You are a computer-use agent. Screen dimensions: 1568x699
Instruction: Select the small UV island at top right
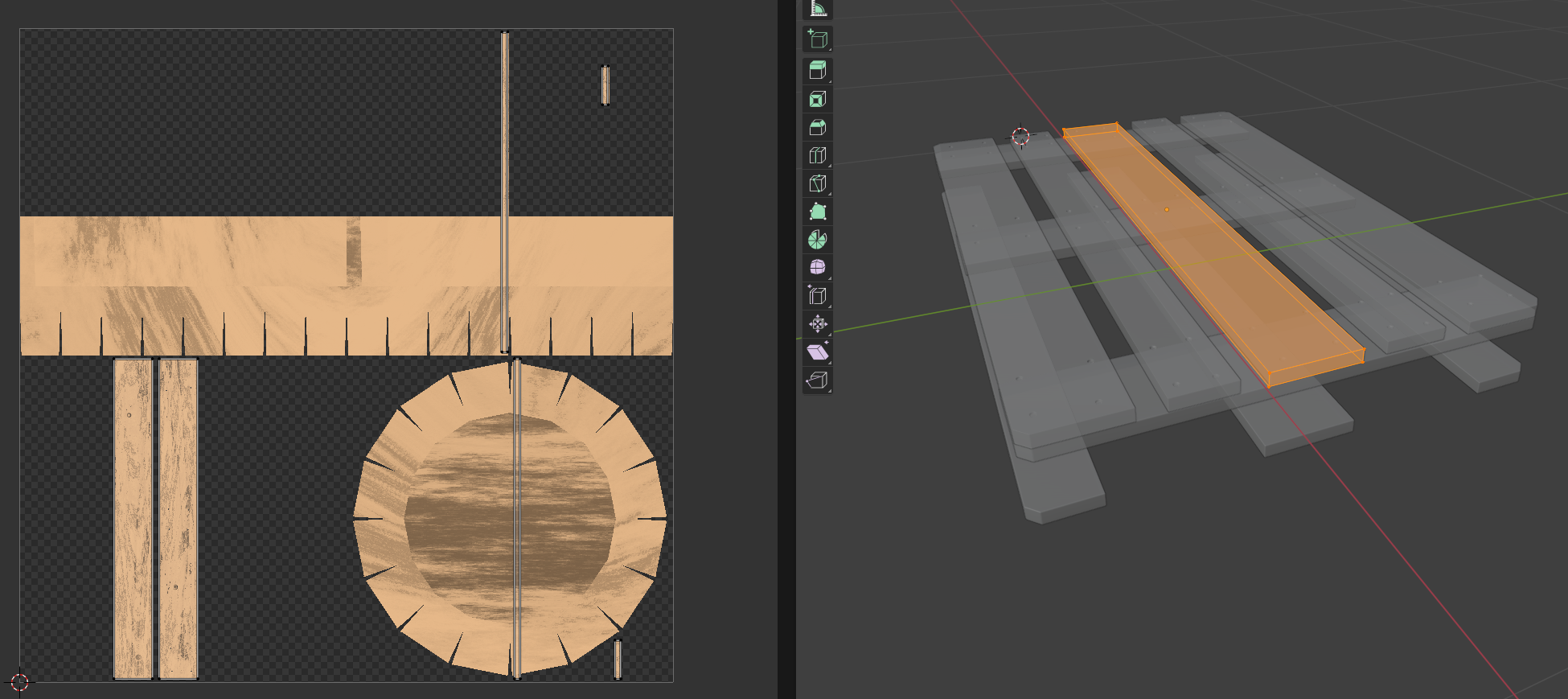(605, 85)
